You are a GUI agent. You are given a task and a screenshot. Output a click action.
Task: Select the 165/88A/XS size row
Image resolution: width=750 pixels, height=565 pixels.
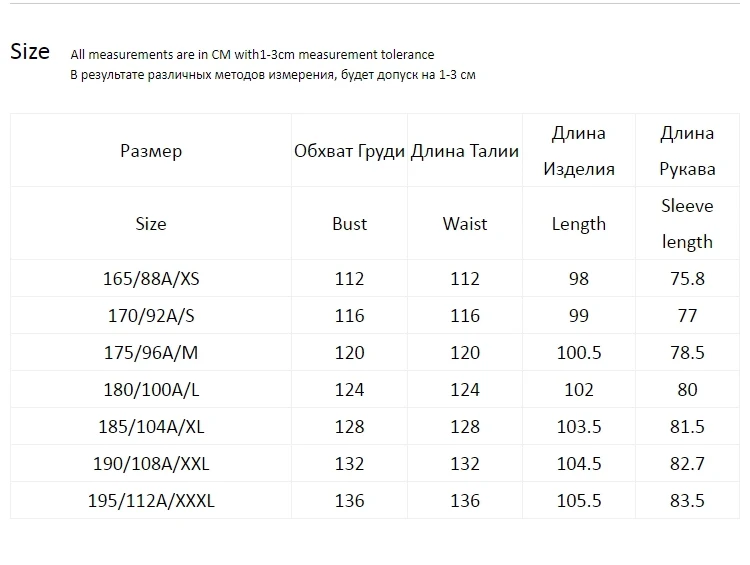point(375,278)
